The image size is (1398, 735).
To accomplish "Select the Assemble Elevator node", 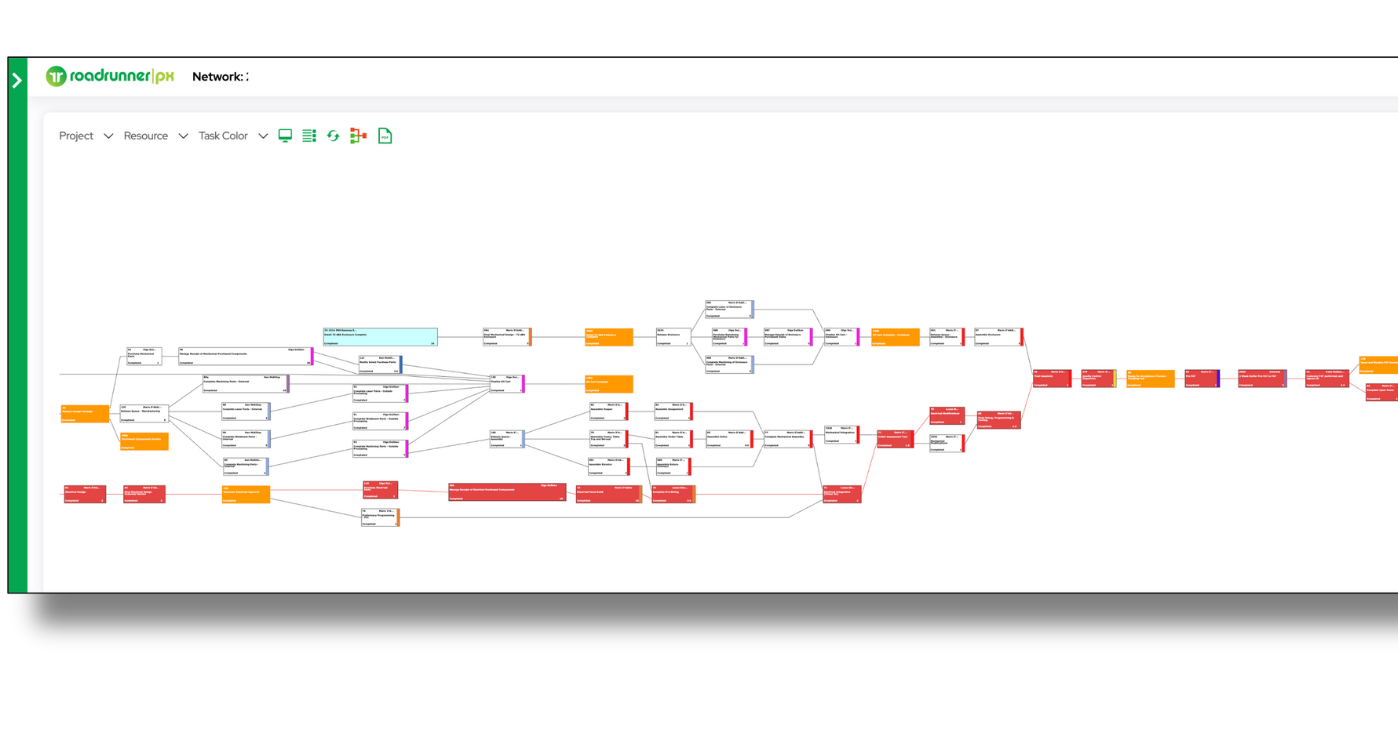I will point(609,466).
